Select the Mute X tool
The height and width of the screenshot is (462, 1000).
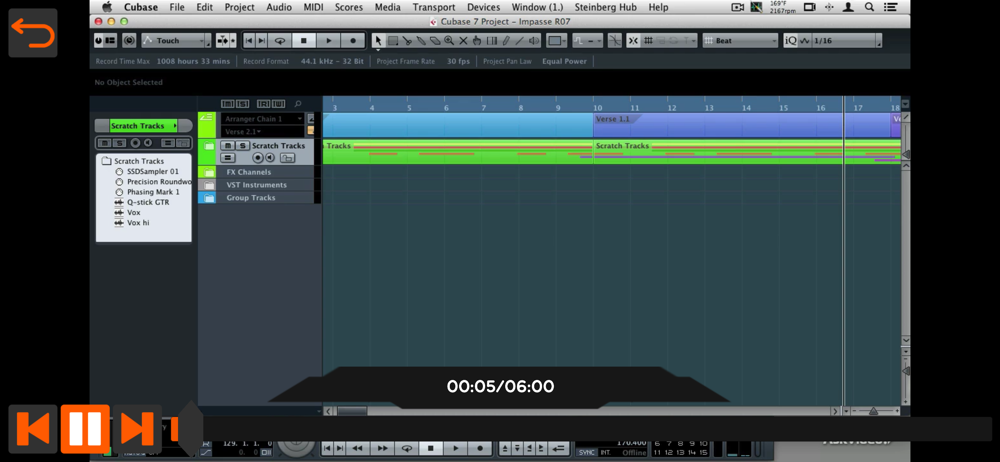point(463,40)
